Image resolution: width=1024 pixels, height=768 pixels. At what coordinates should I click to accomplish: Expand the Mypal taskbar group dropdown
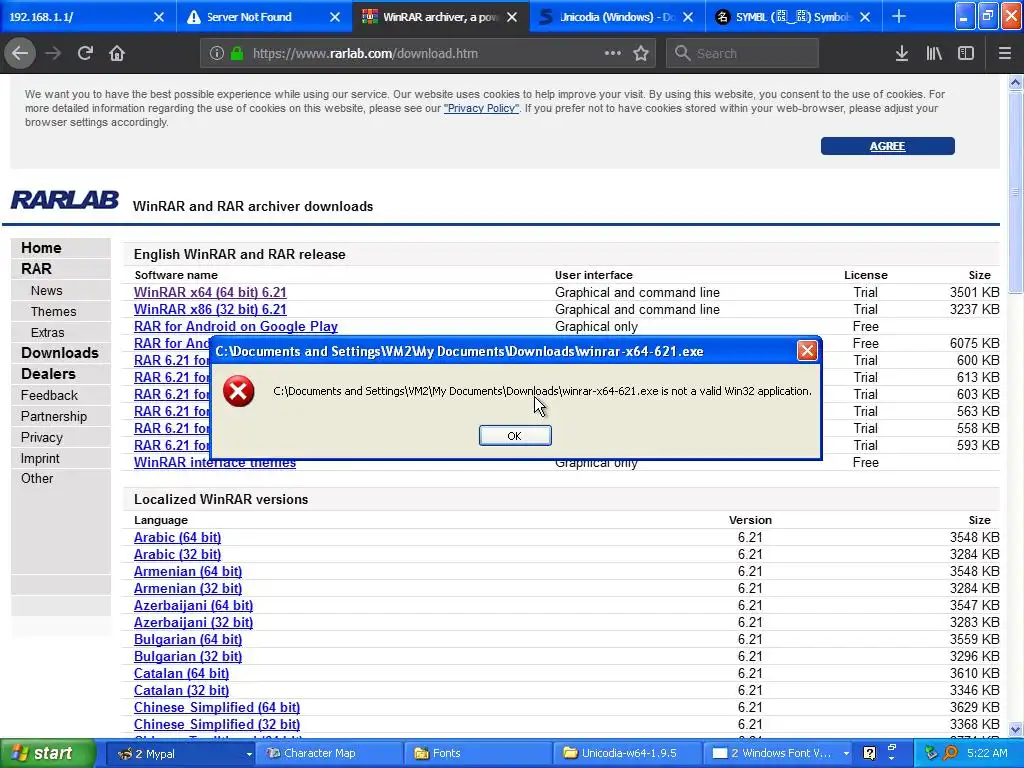tap(249, 754)
